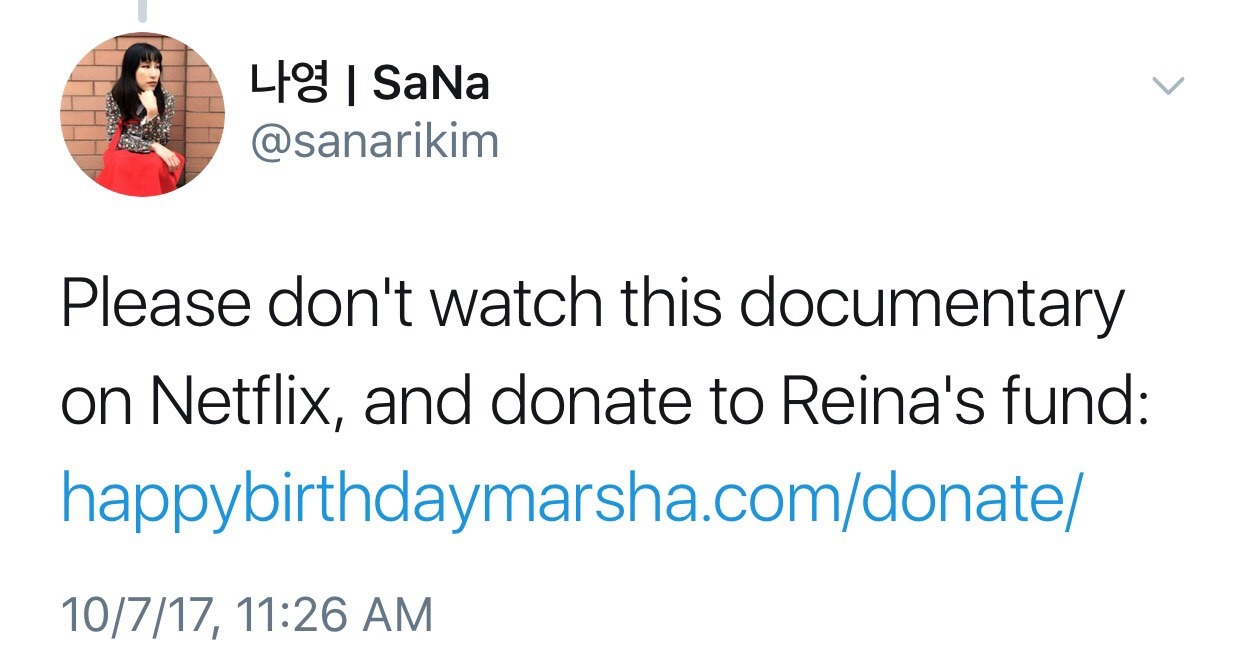1242x664 pixels.
Task: Click the Korean name 나영
Action: click(289, 84)
